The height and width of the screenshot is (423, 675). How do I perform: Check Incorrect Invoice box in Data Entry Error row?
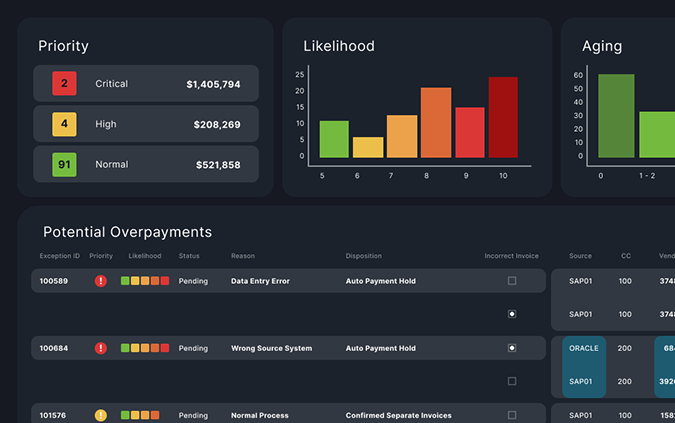click(512, 281)
